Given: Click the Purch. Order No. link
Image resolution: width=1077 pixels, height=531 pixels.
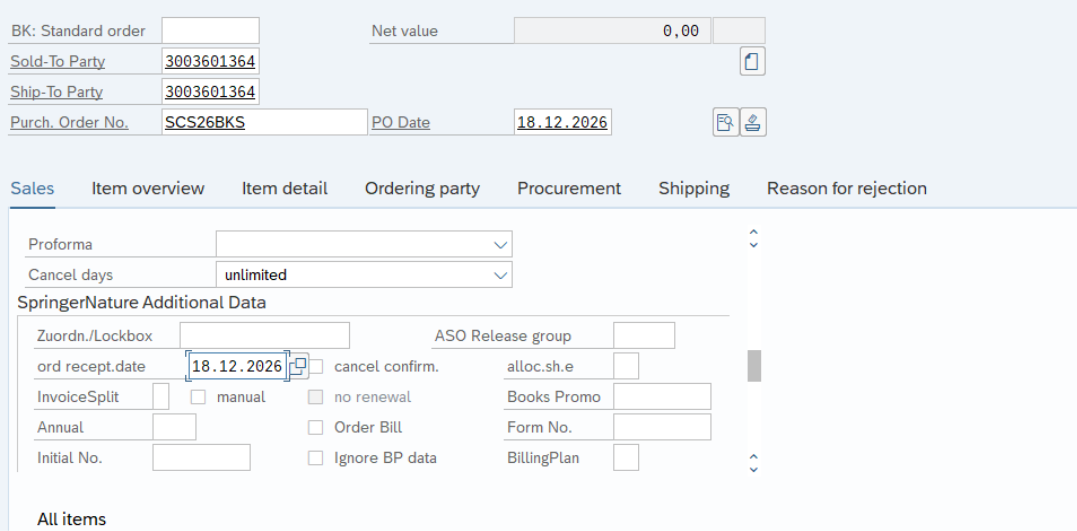Looking at the screenshot, I should coord(69,122).
